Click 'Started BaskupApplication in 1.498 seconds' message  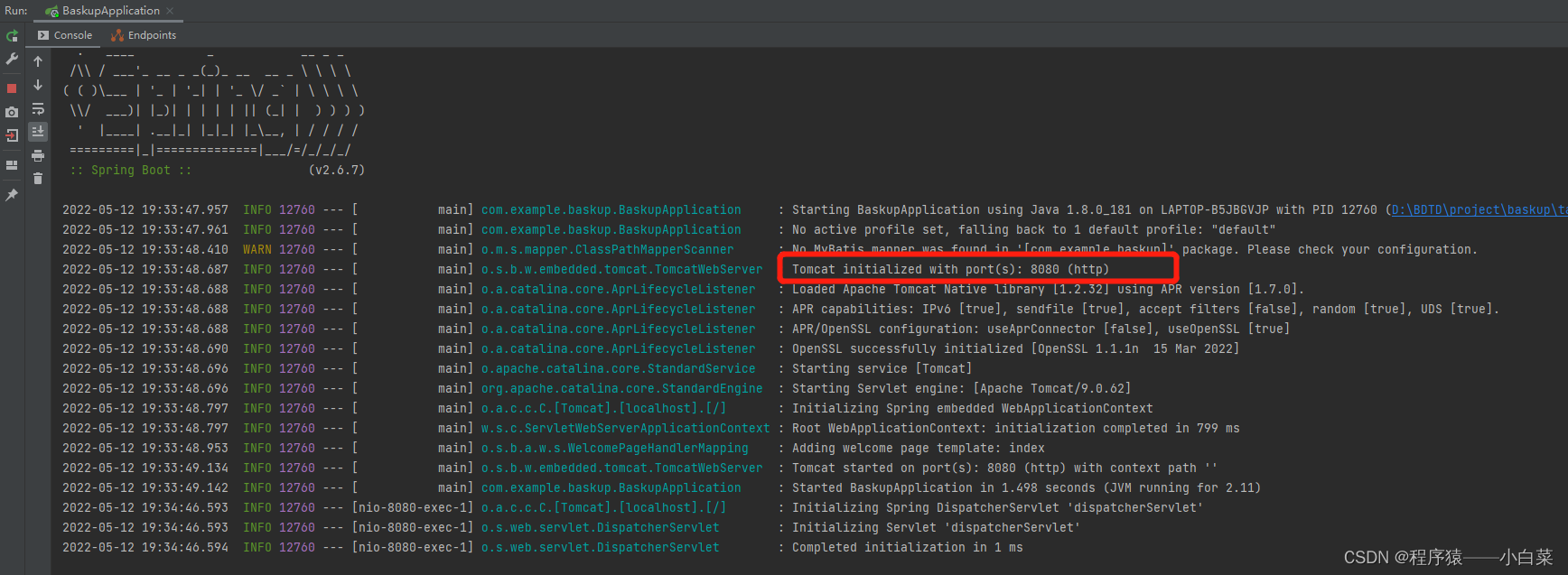[1026, 487]
